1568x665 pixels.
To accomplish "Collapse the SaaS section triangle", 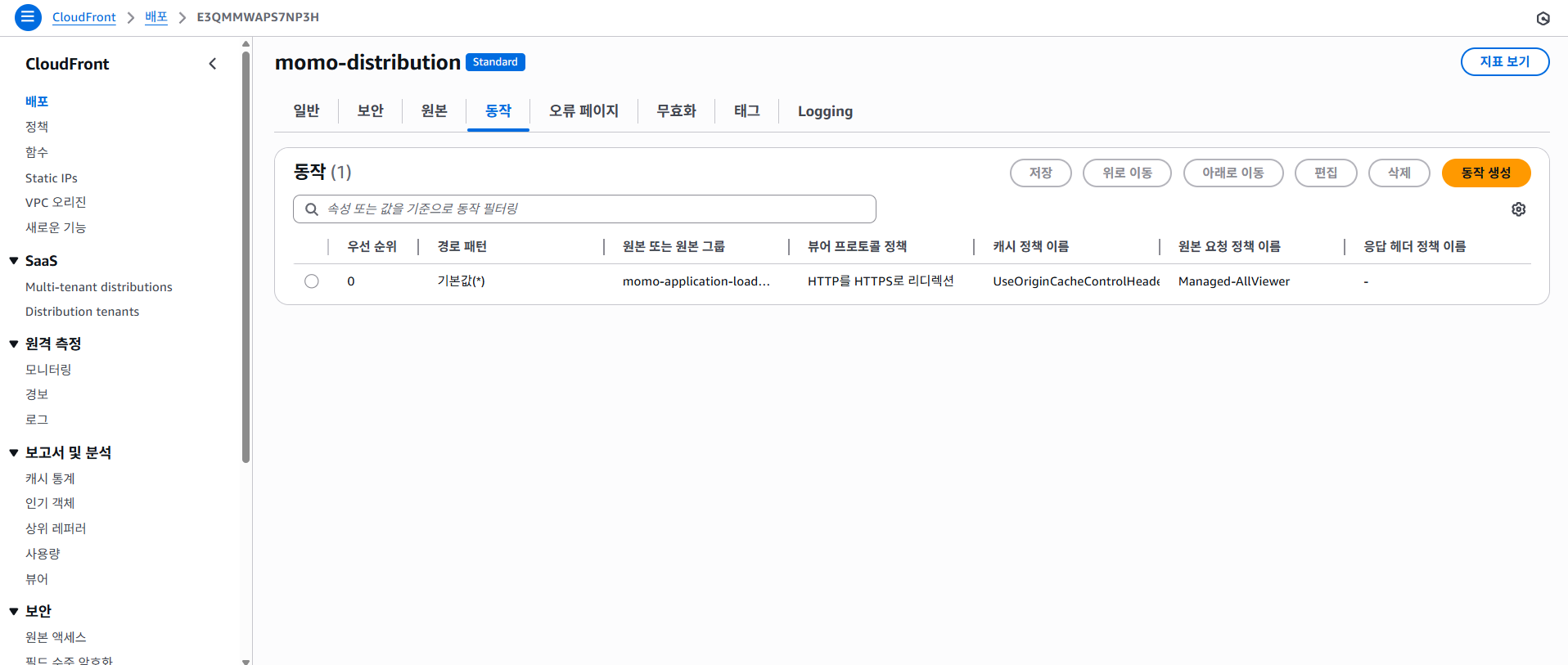I will click(14, 261).
